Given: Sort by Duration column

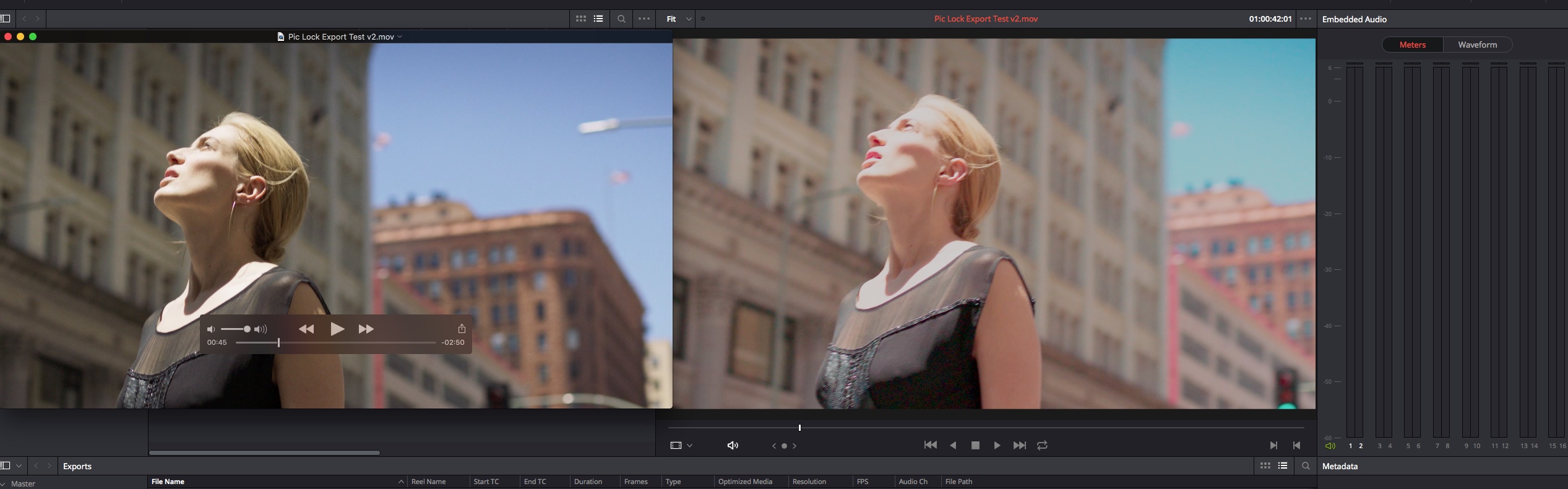Looking at the screenshot, I should coord(588,482).
